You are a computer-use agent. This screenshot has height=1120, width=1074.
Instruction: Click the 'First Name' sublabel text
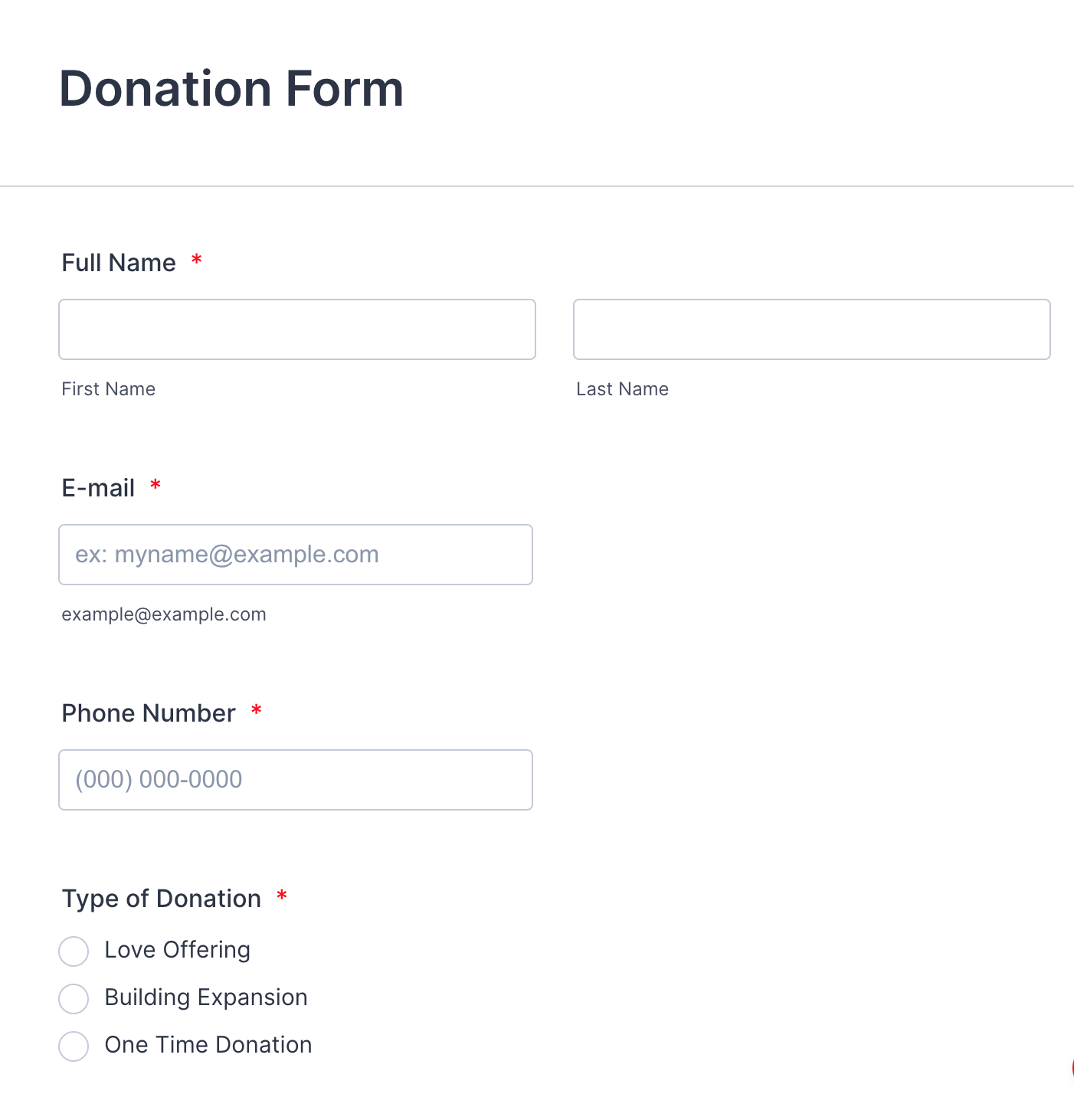[x=109, y=389]
